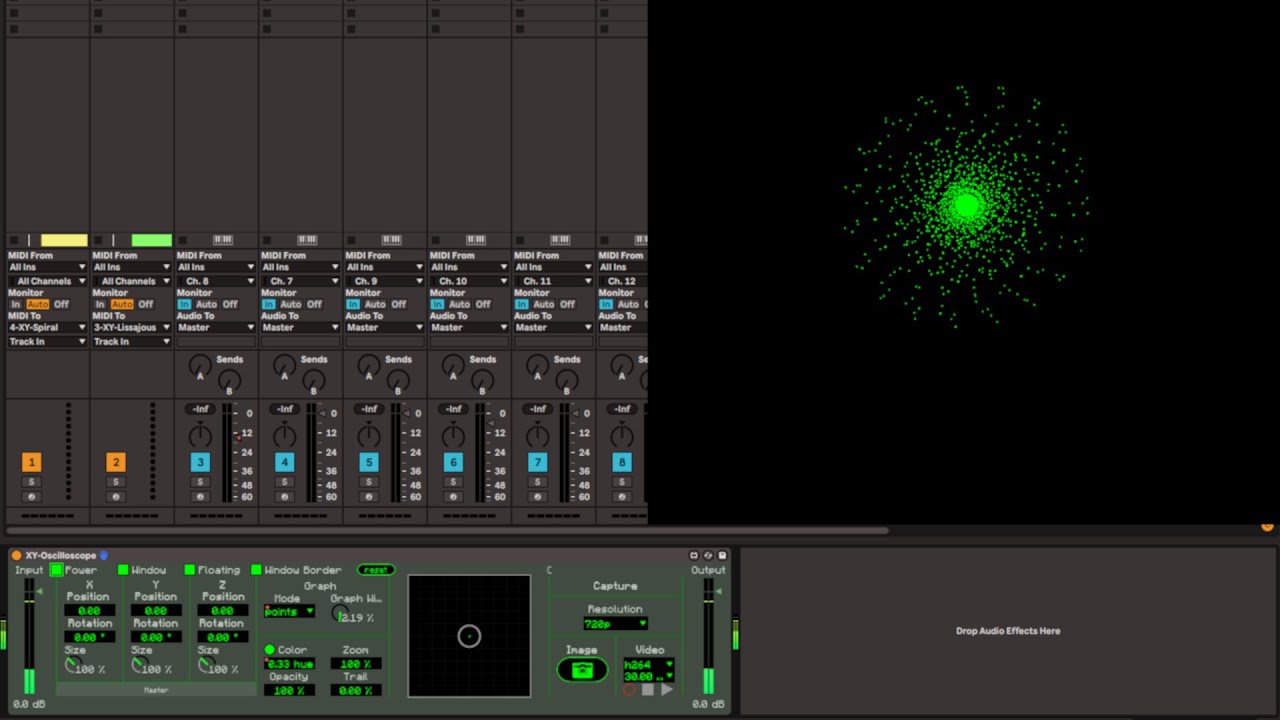Open track 3 channel dropdown showing Ch. 8
The height and width of the screenshot is (720, 1280).
pyautogui.click(x=215, y=281)
